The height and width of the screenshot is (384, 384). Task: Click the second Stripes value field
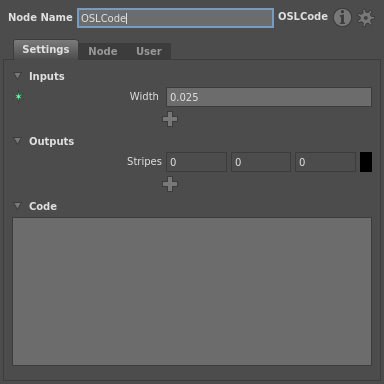point(261,162)
